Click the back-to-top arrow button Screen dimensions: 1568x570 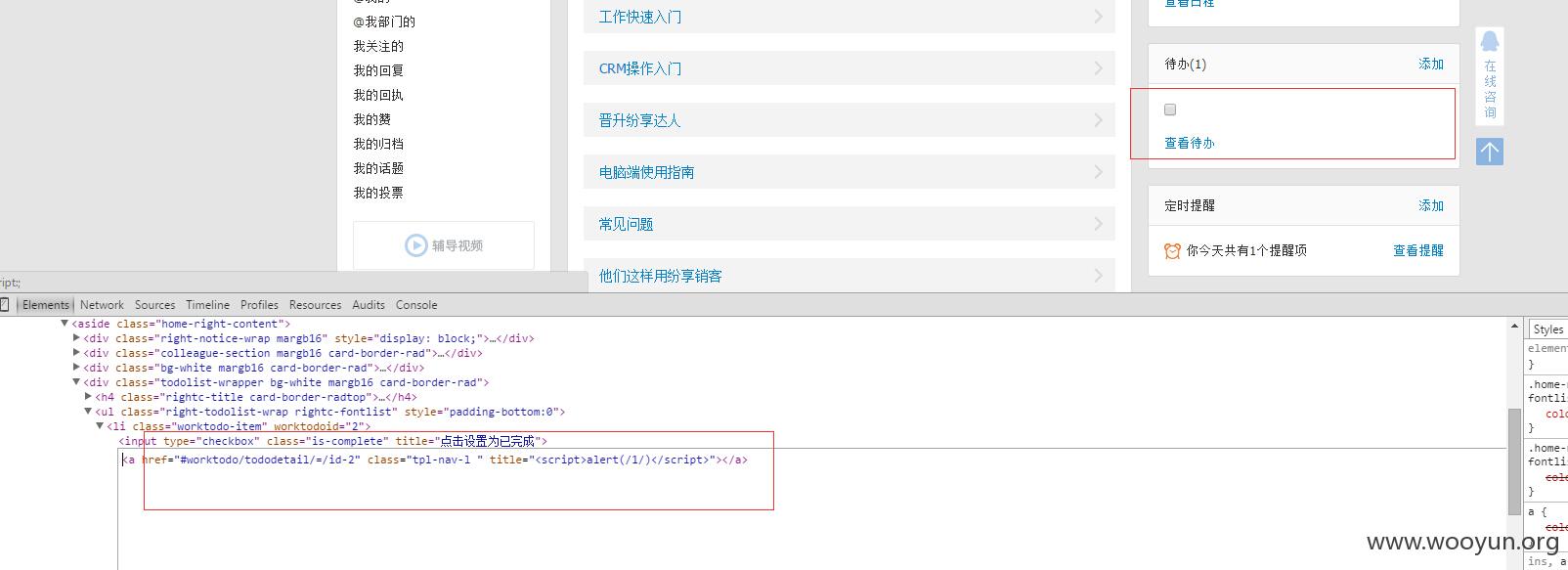[x=1490, y=152]
